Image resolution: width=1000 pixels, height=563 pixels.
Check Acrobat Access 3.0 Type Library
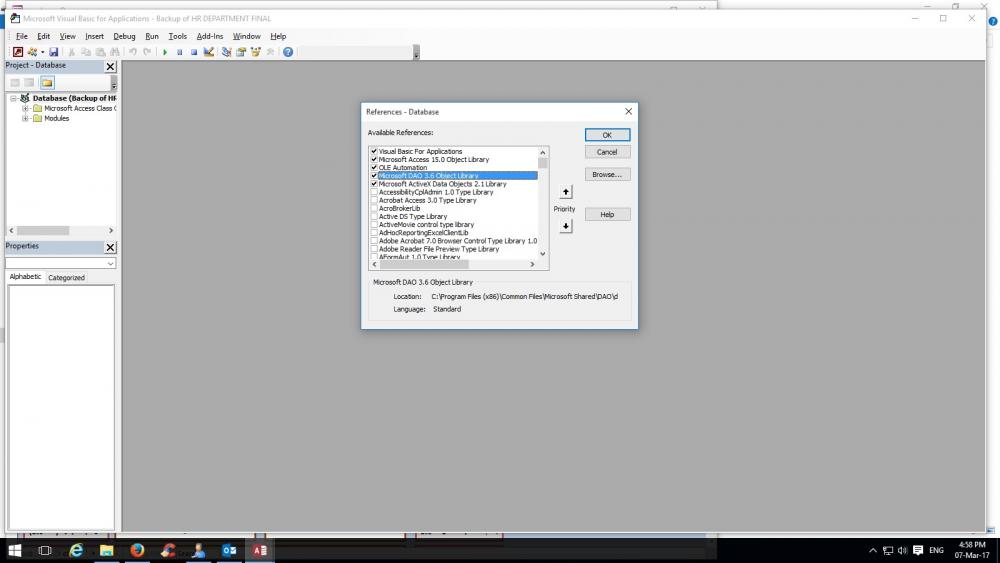point(374,200)
